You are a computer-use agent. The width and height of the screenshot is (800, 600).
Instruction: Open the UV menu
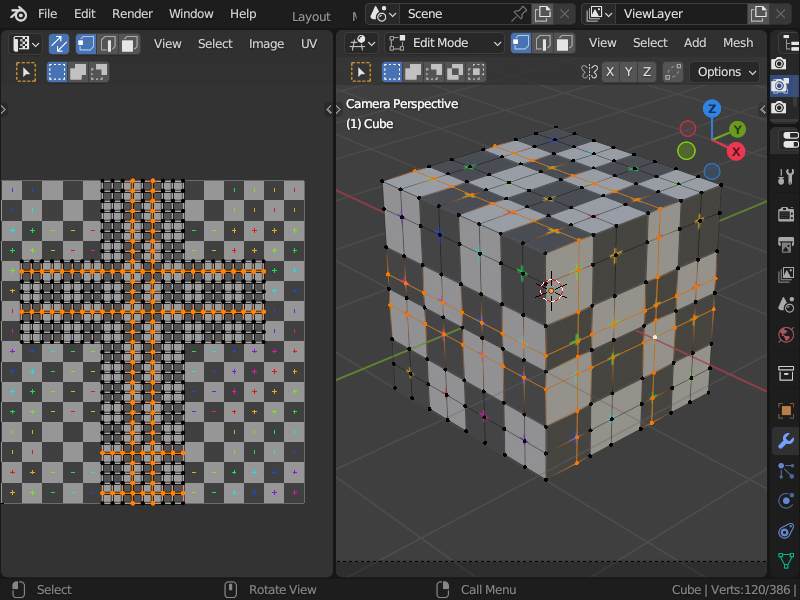(309, 44)
